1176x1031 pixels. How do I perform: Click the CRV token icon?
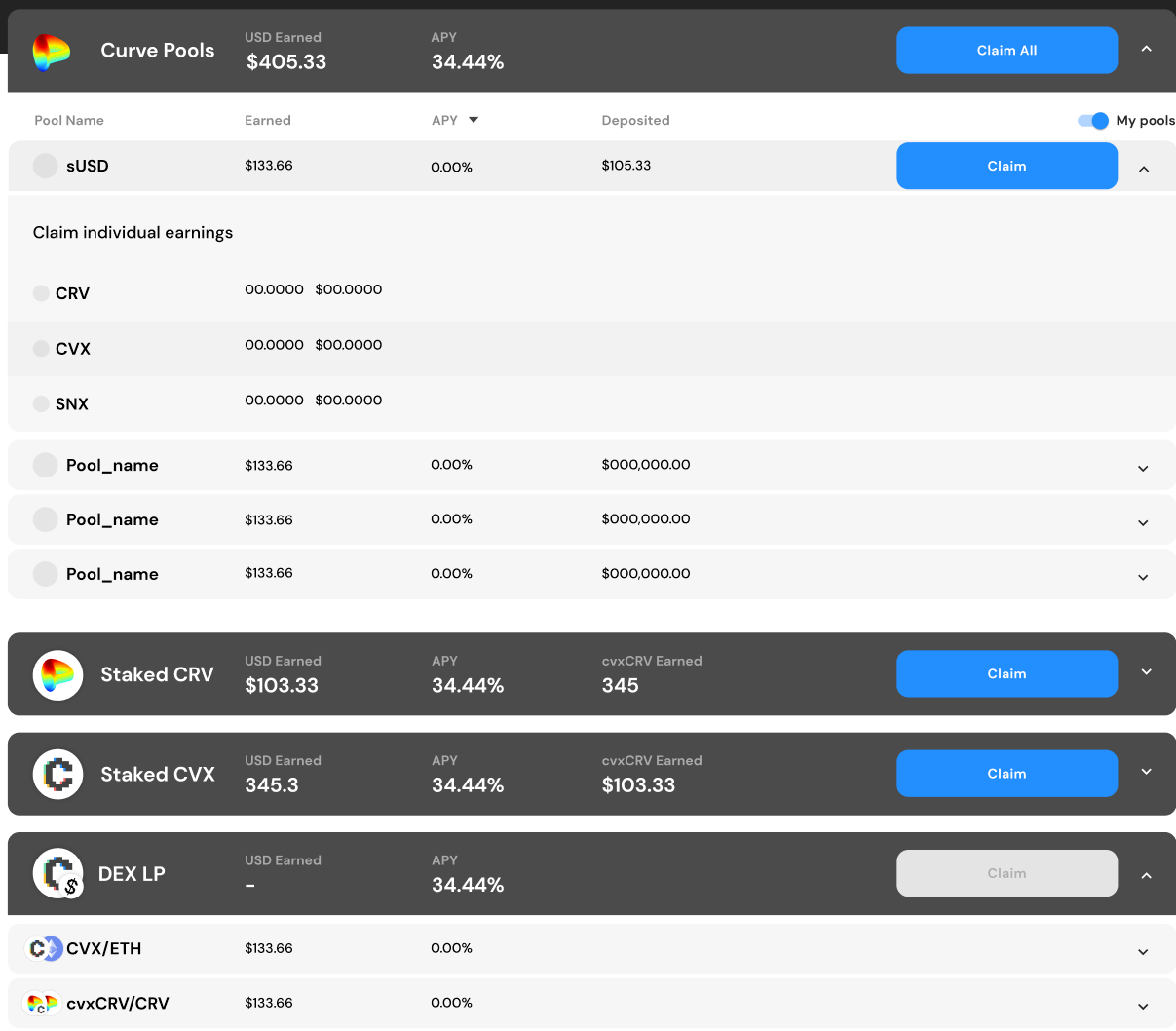pos(41,293)
